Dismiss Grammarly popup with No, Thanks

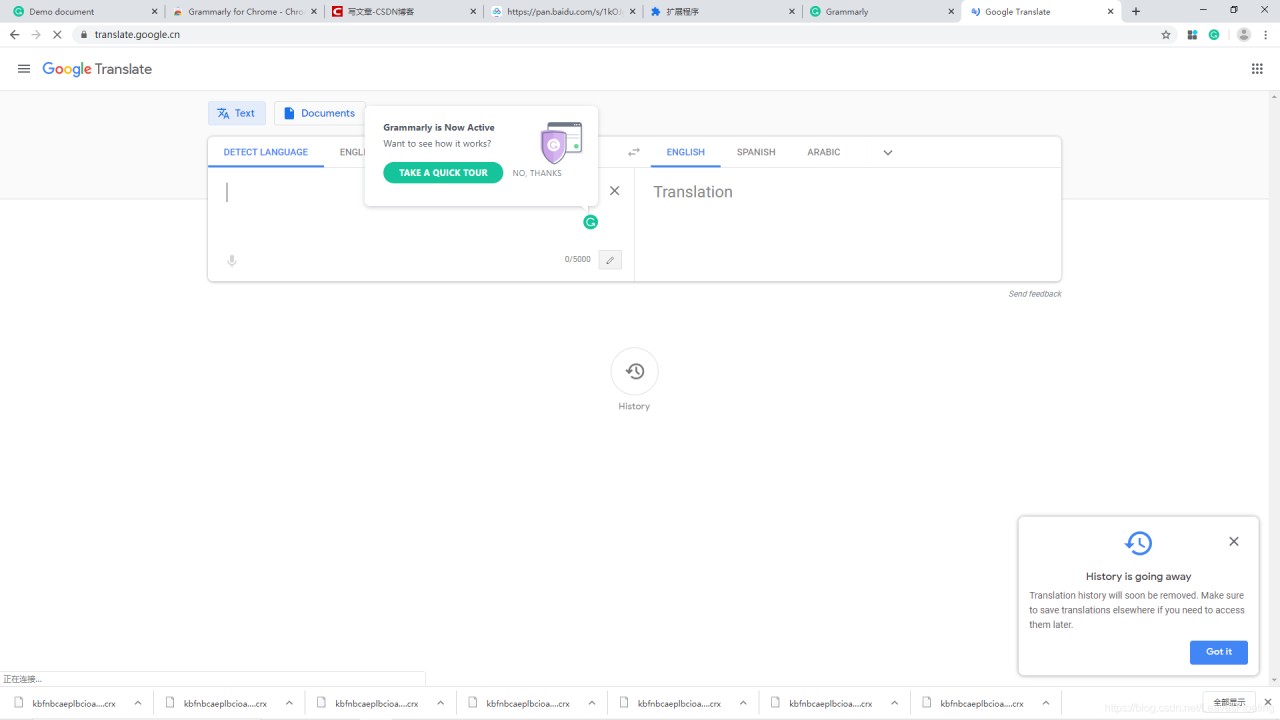point(537,173)
